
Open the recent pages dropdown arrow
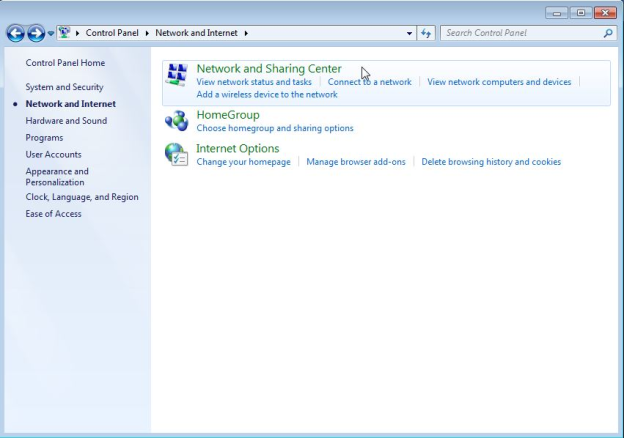click(51, 33)
